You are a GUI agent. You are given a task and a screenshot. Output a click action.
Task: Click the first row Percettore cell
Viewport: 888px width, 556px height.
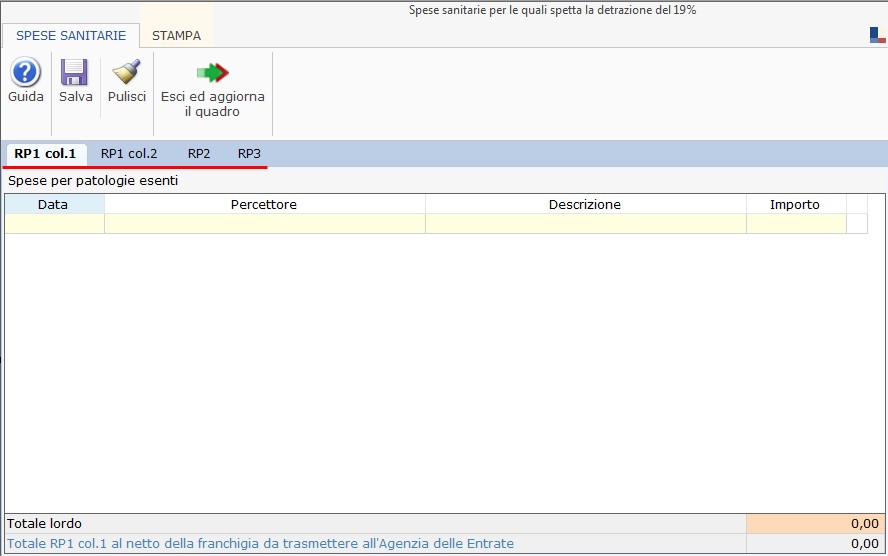[264, 224]
